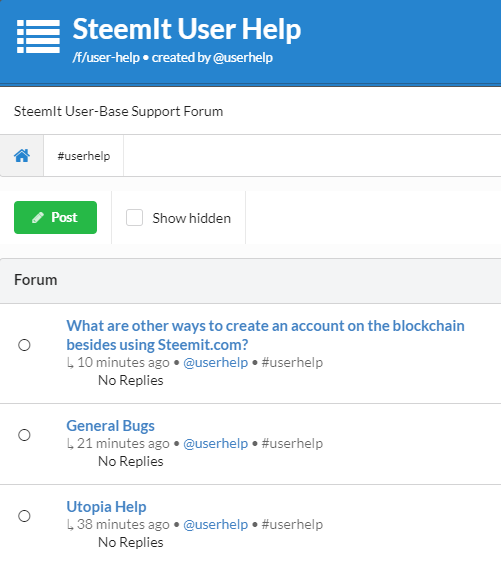Click the Show hidden label
The height and width of the screenshot is (562, 501).
[192, 218]
